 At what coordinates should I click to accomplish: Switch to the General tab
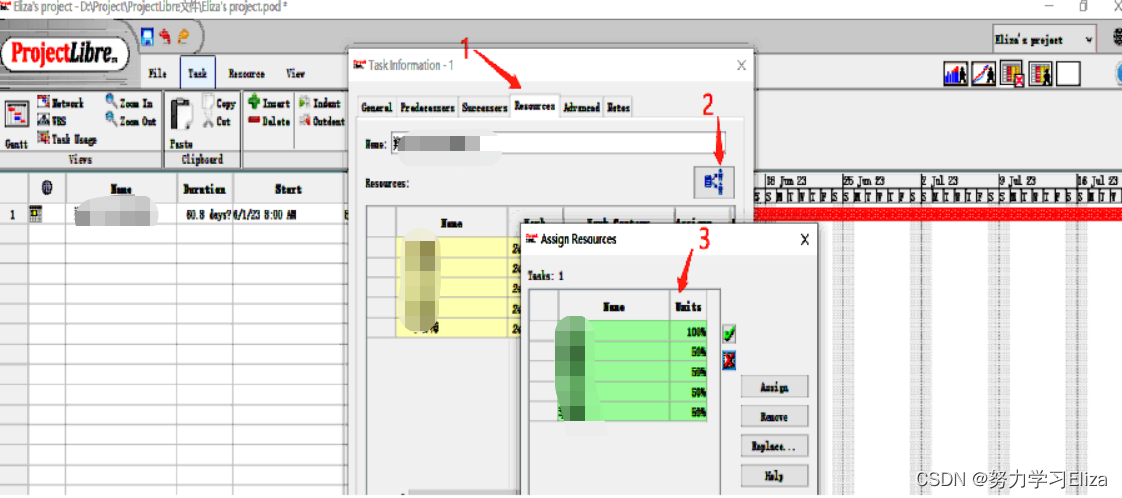click(377, 107)
